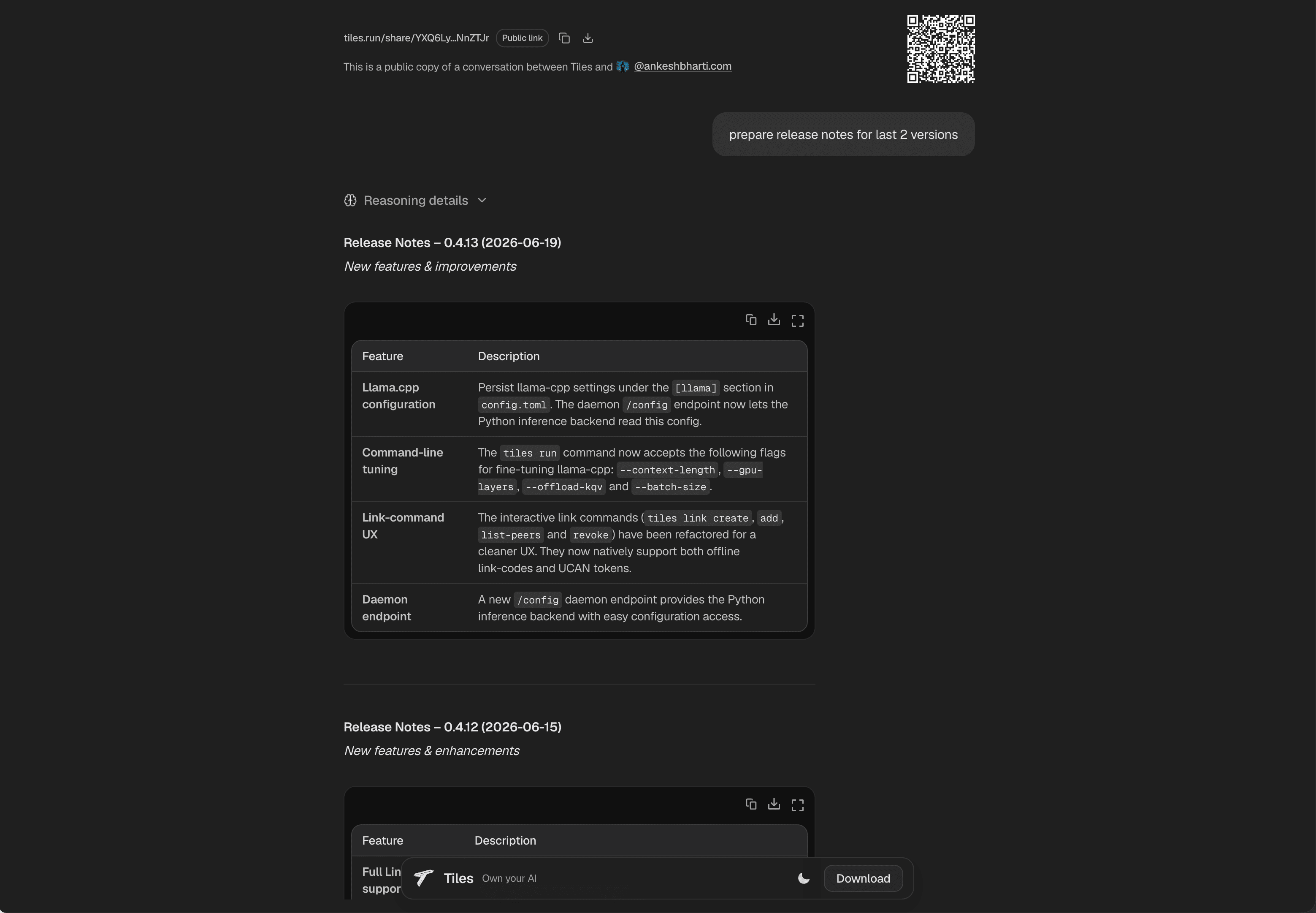This screenshot has height=913, width=1316.
Task: Click the 'revoke' code snippet
Action: click(590, 535)
